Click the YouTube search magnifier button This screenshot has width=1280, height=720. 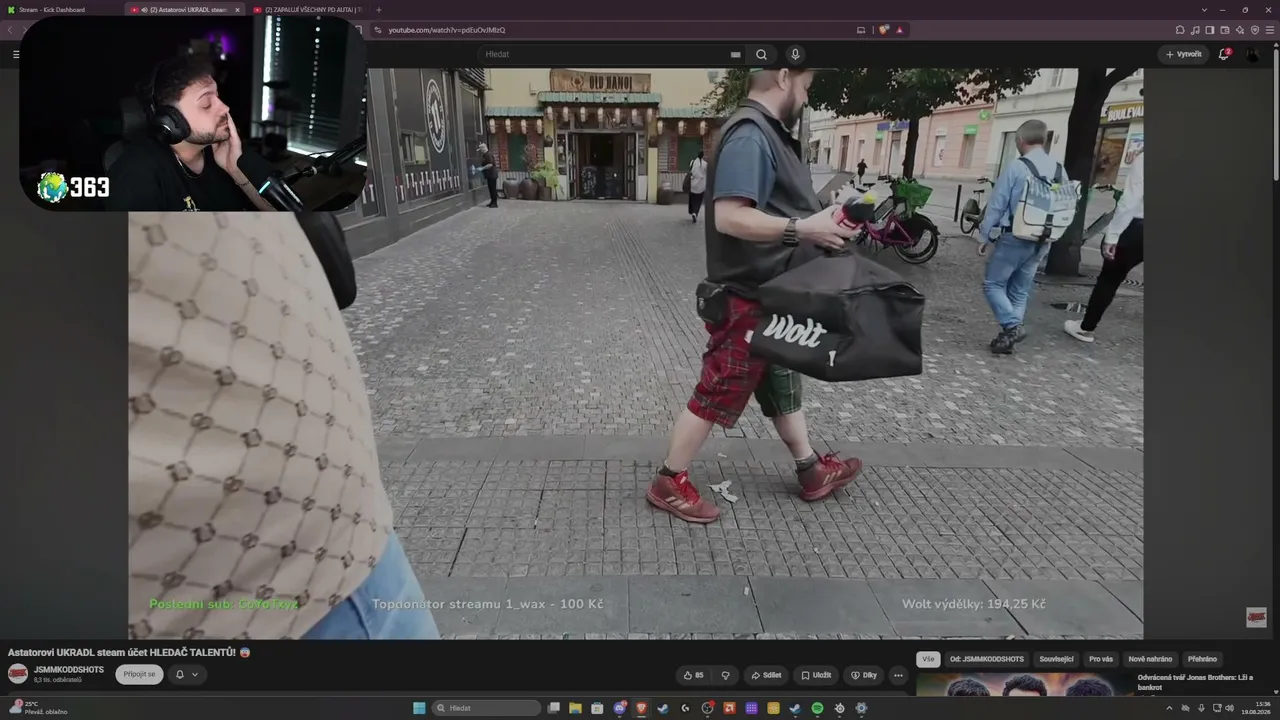[761, 55]
